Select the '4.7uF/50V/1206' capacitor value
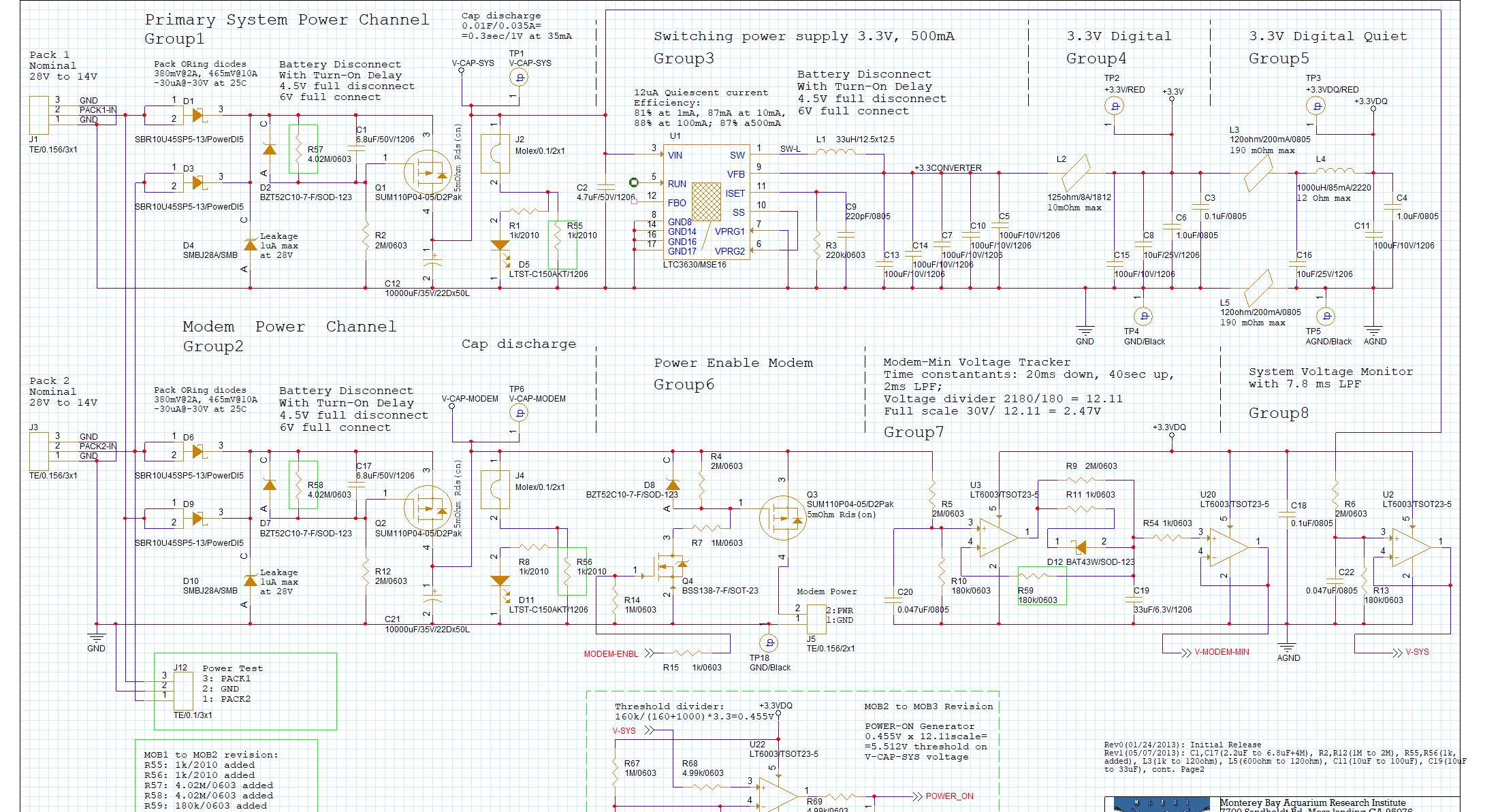The height and width of the screenshot is (812, 1500). point(606,197)
